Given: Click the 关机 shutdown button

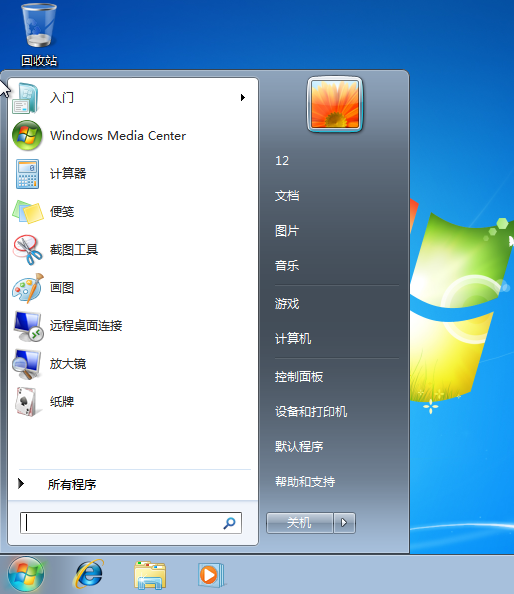Looking at the screenshot, I should (299, 523).
